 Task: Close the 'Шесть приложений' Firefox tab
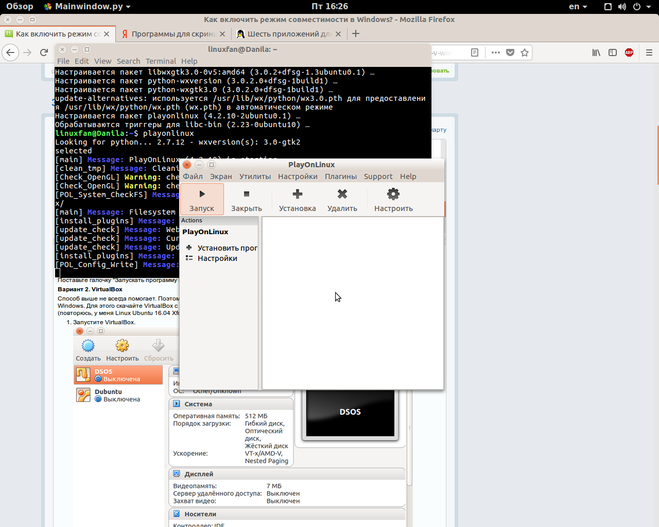(338, 34)
